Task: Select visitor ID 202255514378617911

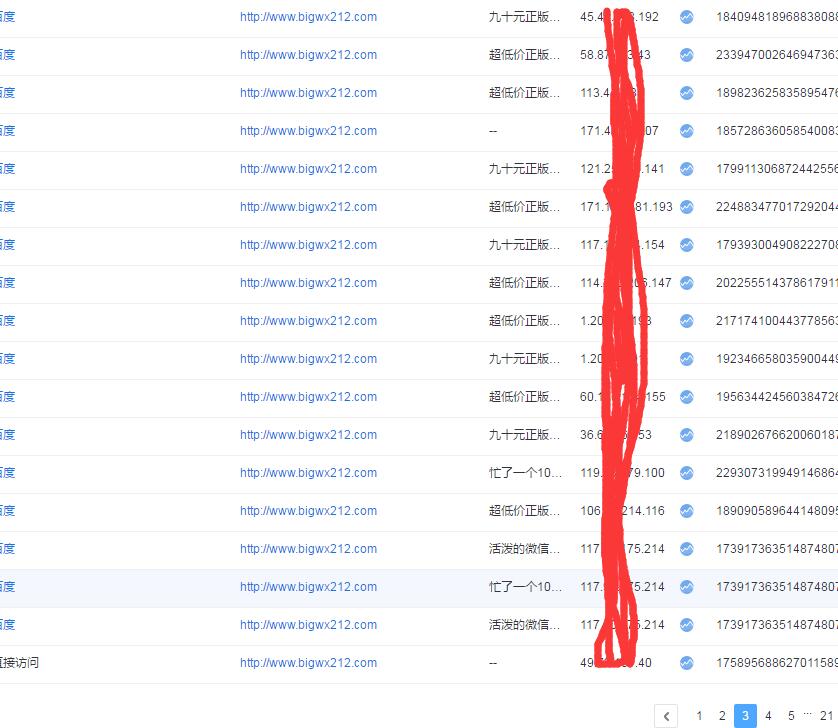Action: [777, 283]
